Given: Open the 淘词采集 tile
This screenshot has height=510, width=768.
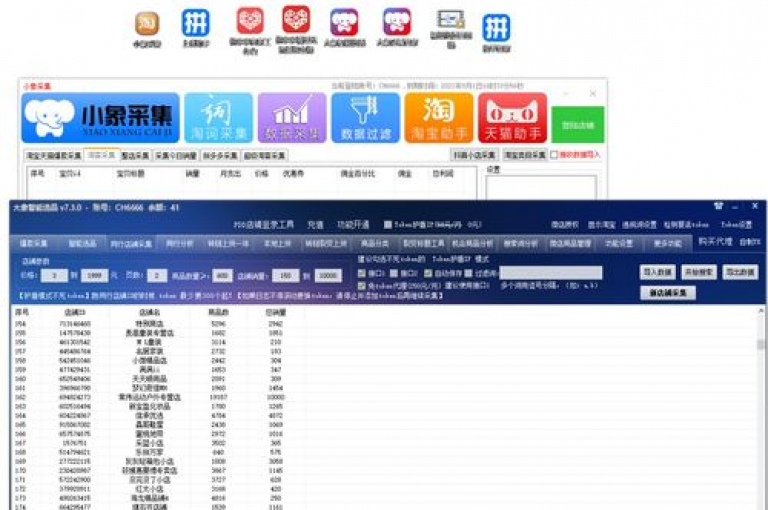Looking at the screenshot, I should click(x=218, y=118).
